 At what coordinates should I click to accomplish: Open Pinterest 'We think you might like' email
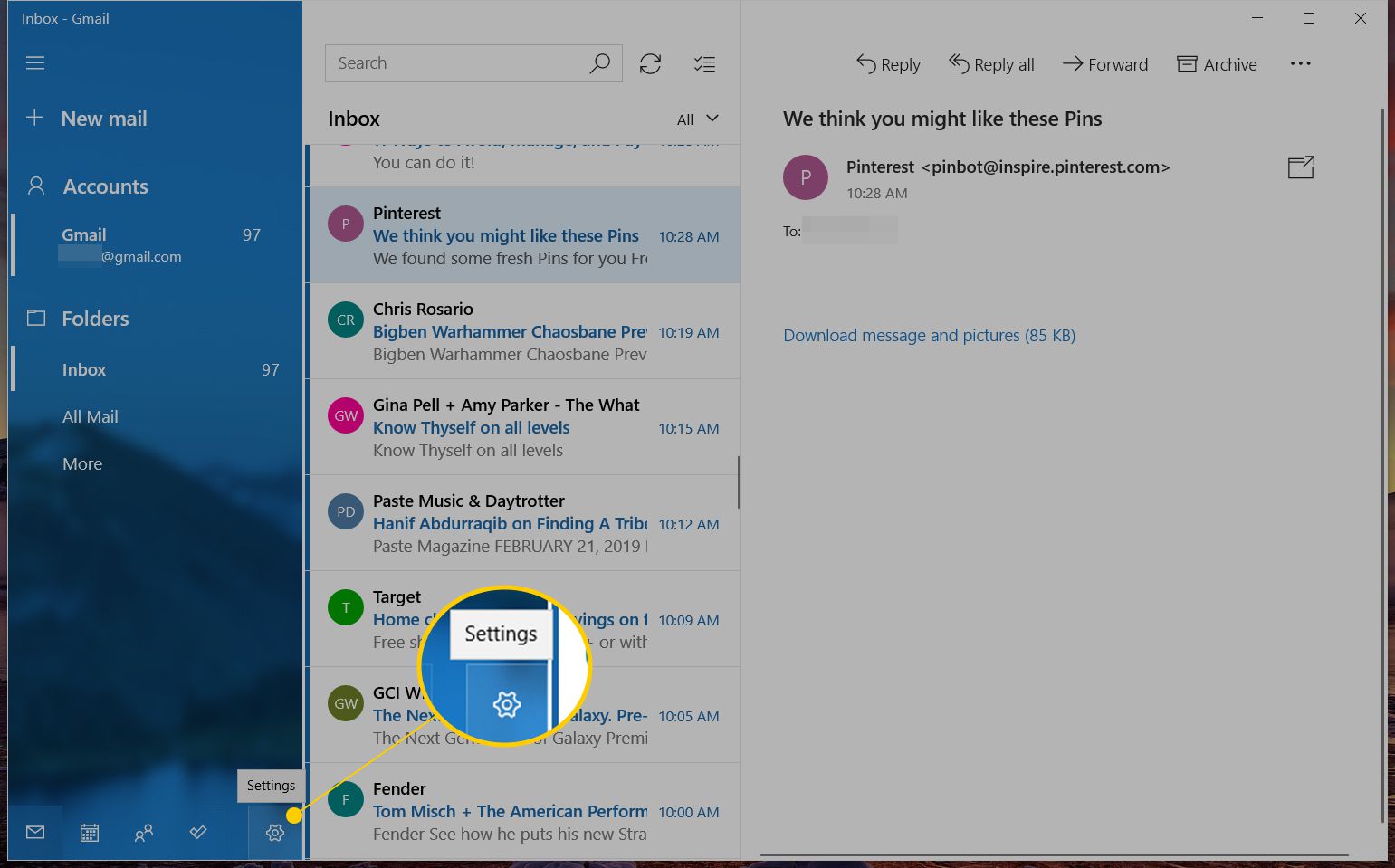(525, 235)
